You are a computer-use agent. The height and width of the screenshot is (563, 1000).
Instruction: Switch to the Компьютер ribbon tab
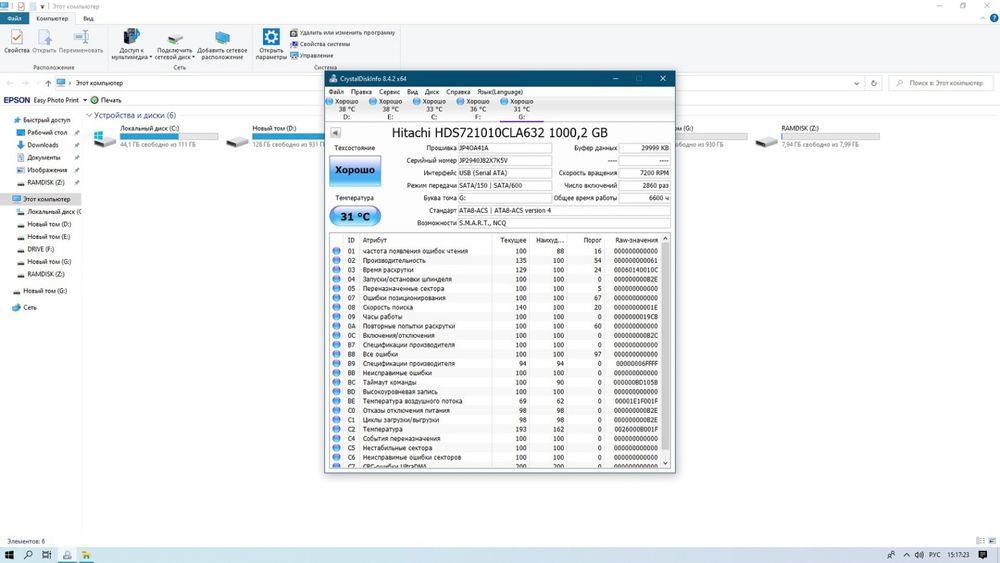point(52,18)
